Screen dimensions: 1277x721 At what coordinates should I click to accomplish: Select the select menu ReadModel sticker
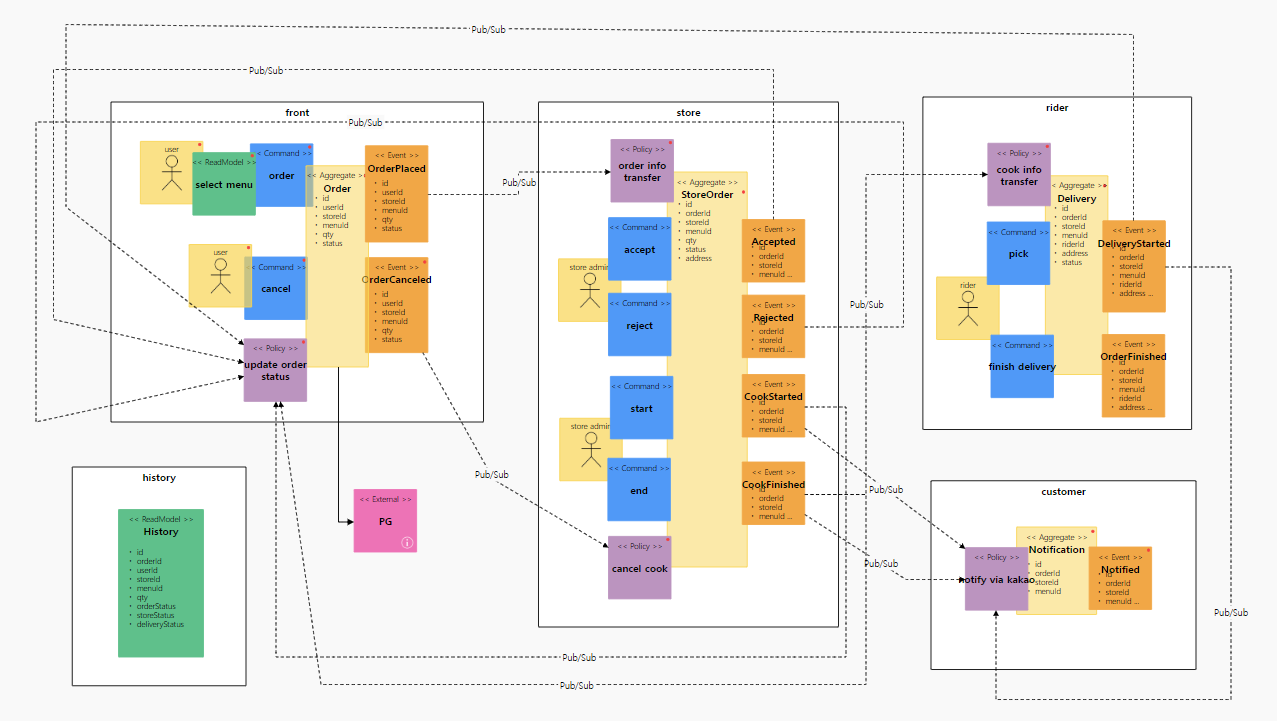pos(224,184)
